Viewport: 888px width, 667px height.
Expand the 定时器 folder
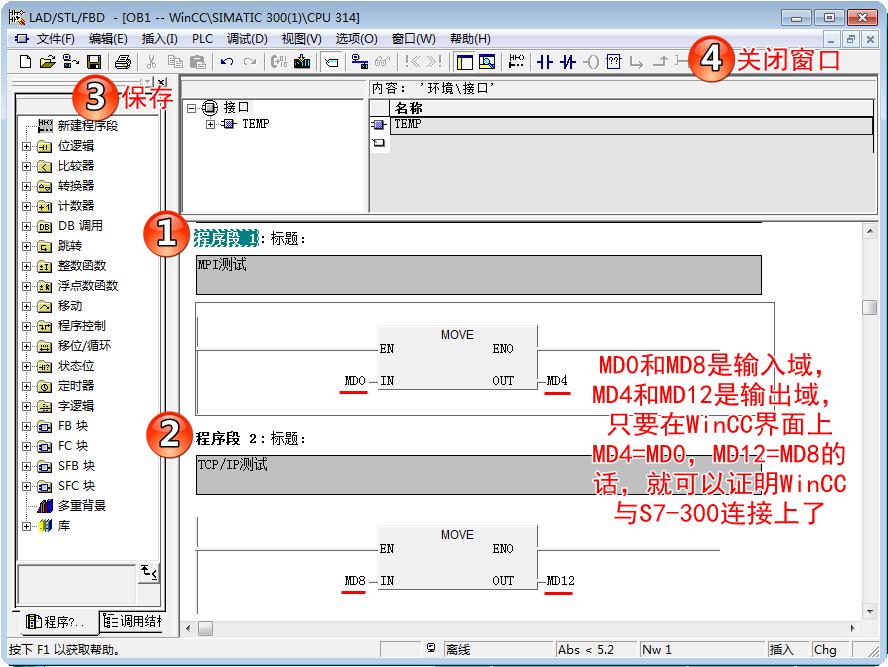click(x=26, y=386)
